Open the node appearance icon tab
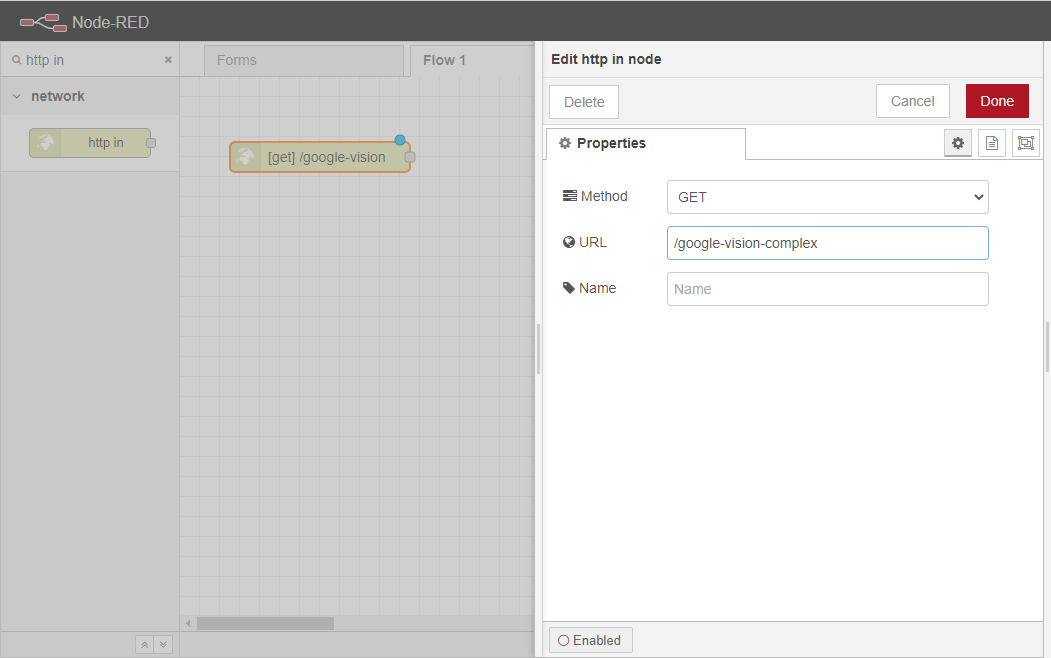1051x658 pixels. [1026, 143]
